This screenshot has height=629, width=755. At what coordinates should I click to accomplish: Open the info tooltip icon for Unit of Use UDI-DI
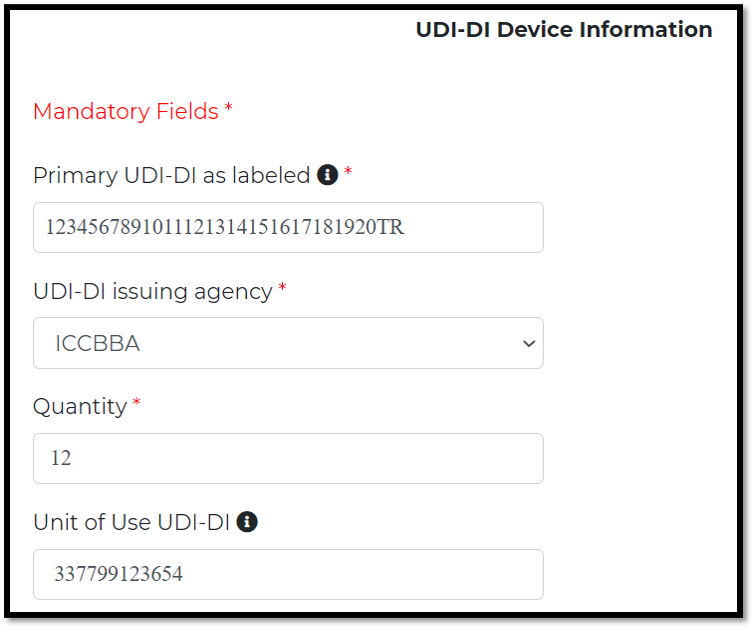pyautogui.click(x=247, y=522)
